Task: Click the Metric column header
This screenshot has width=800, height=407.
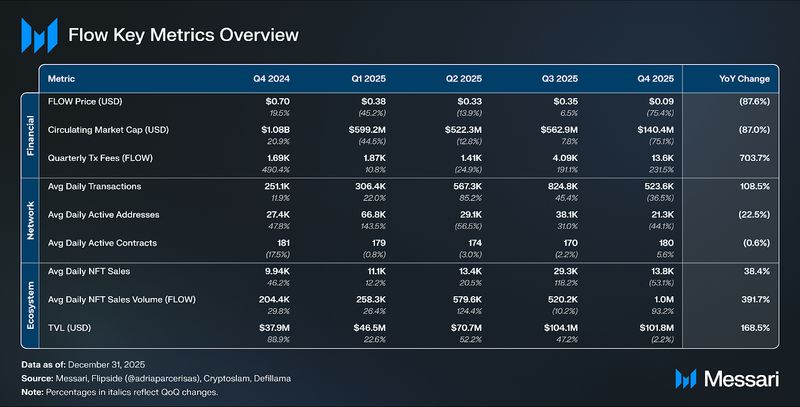Action: [x=62, y=78]
